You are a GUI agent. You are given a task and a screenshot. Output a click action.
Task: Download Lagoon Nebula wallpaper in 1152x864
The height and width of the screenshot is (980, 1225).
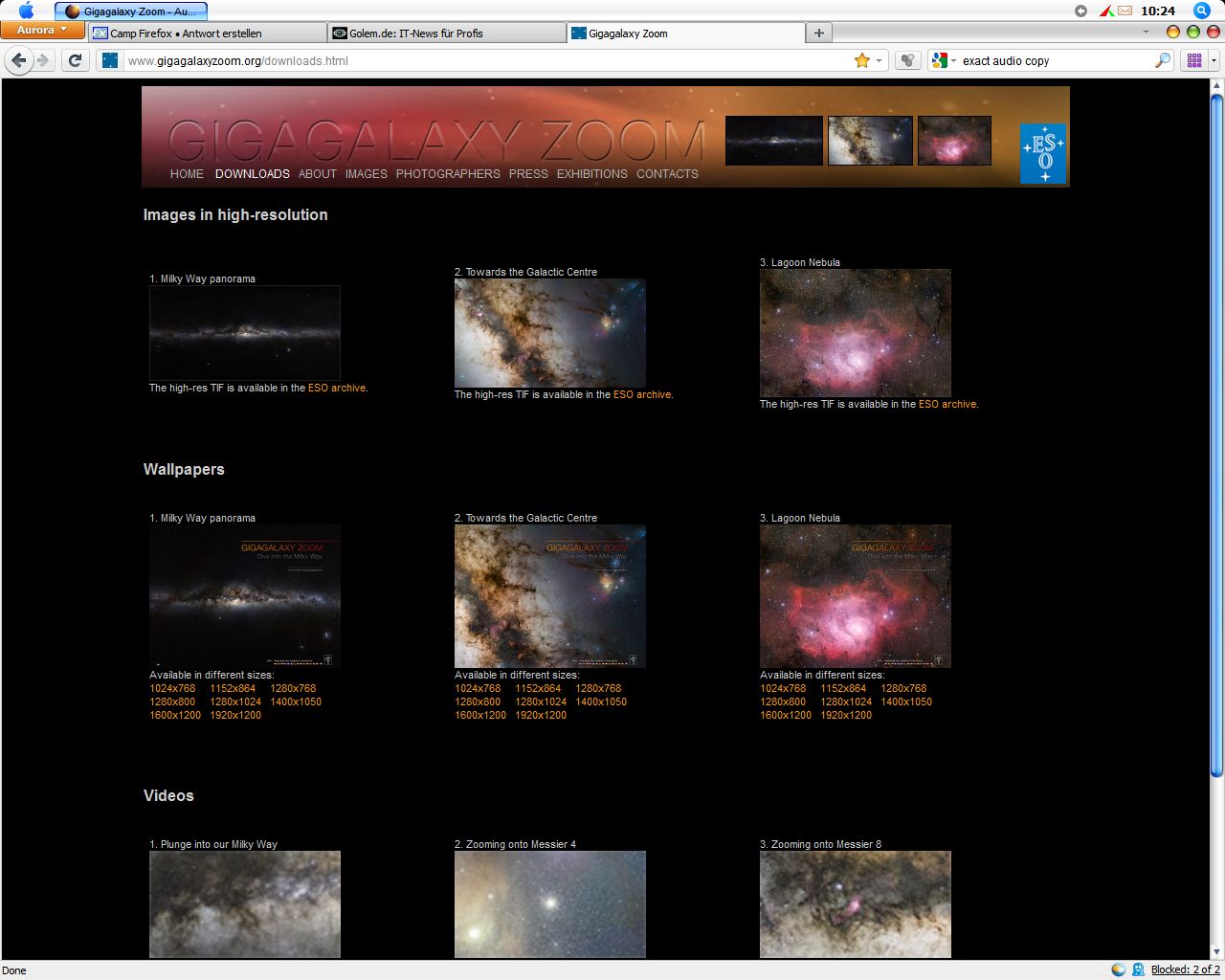tap(843, 689)
